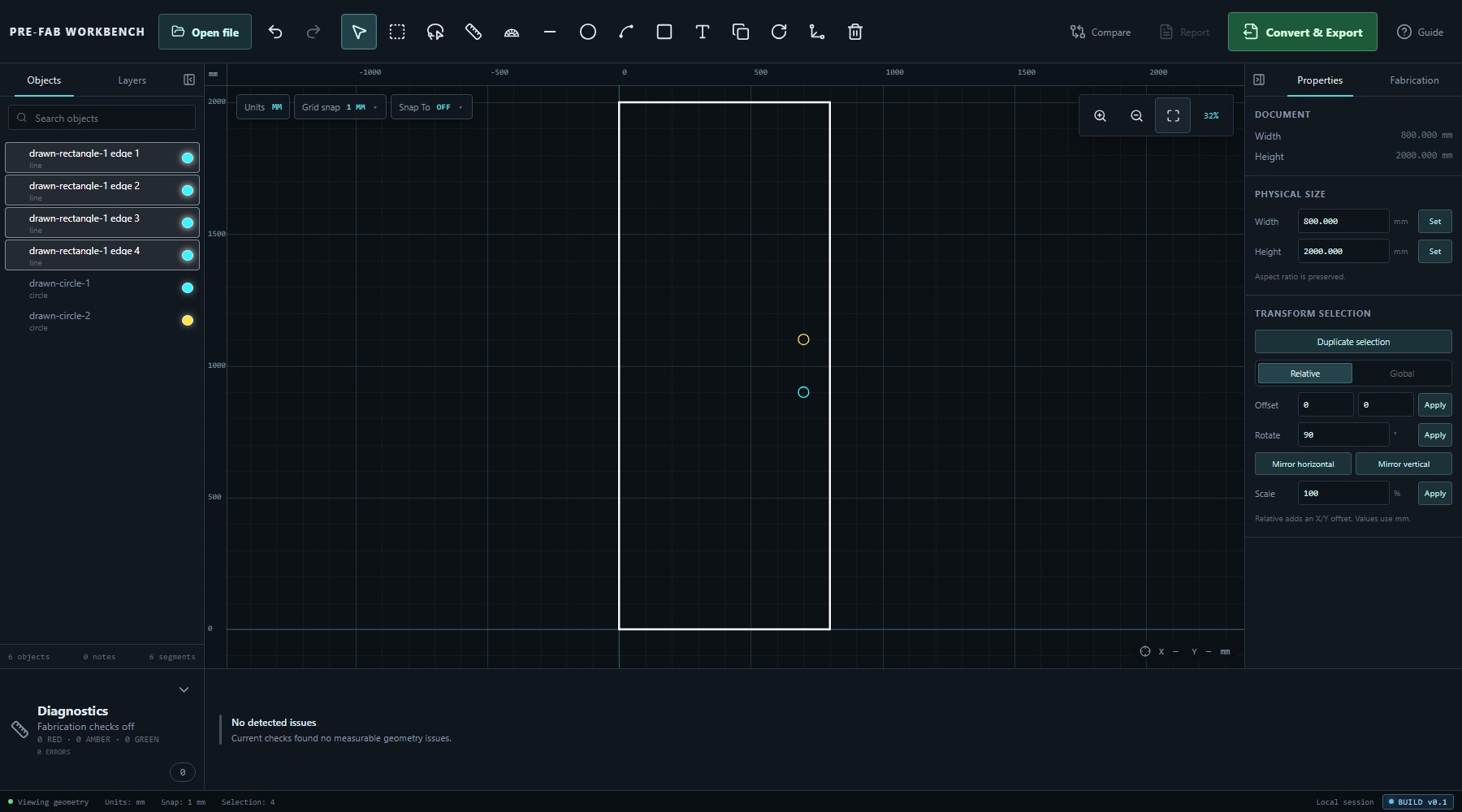Collapse the right properties panel
The image size is (1462, 812).
pyautogui.click(x=1259, y=80)
